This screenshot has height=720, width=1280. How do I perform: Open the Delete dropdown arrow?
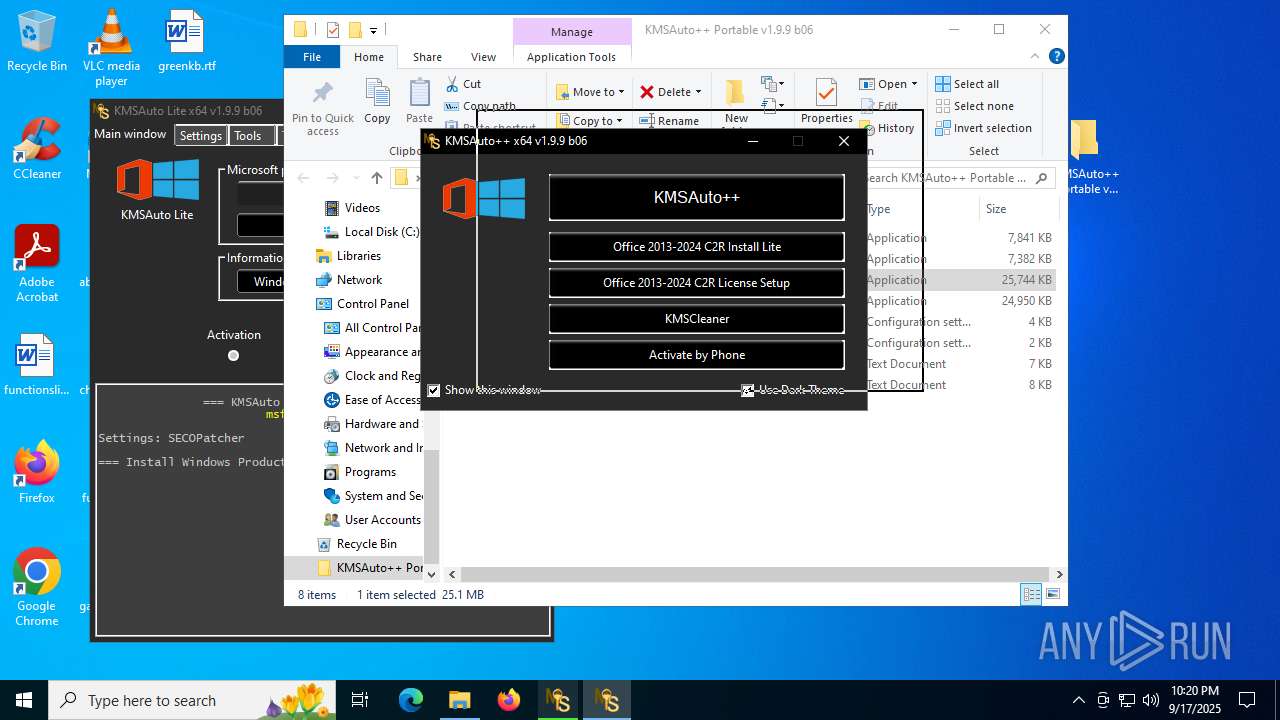pyautogui.click(x=698, y=92)
